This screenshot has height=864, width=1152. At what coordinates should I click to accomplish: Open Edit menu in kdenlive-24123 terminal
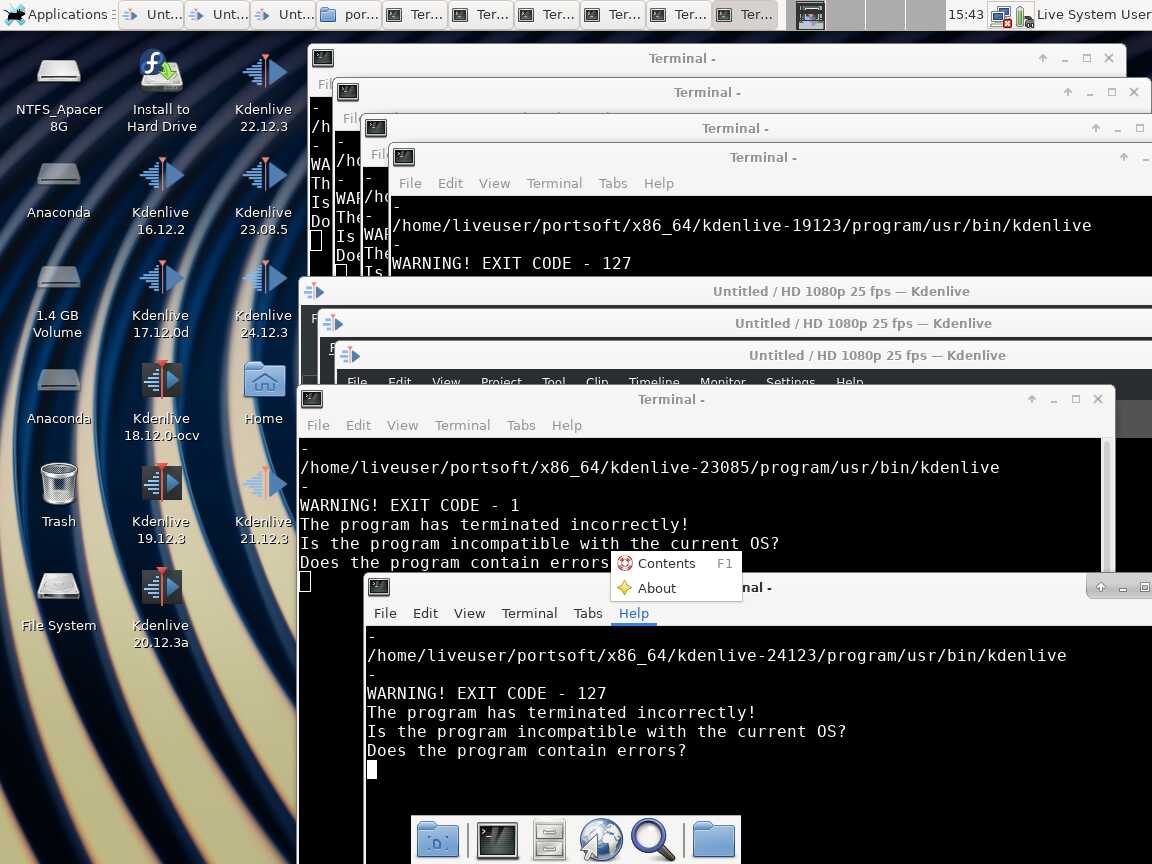425,613
